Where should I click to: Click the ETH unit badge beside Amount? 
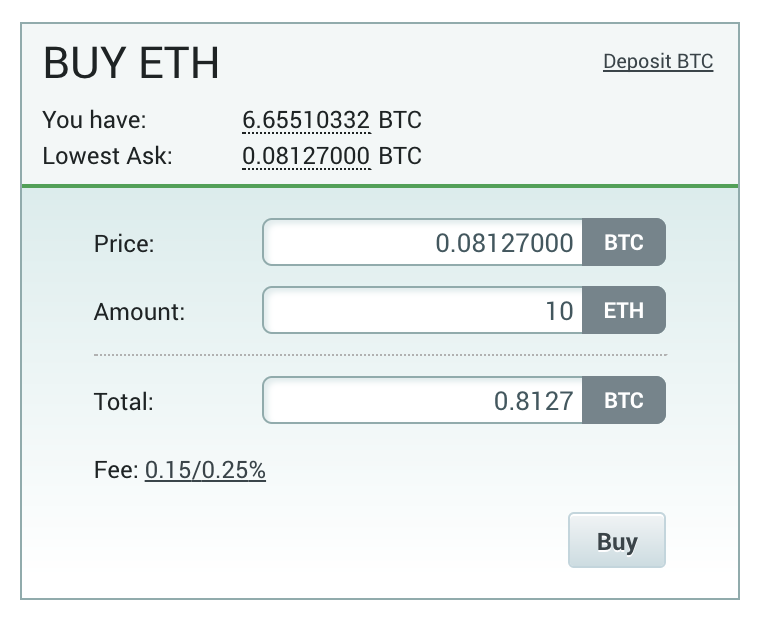point(624,311)
